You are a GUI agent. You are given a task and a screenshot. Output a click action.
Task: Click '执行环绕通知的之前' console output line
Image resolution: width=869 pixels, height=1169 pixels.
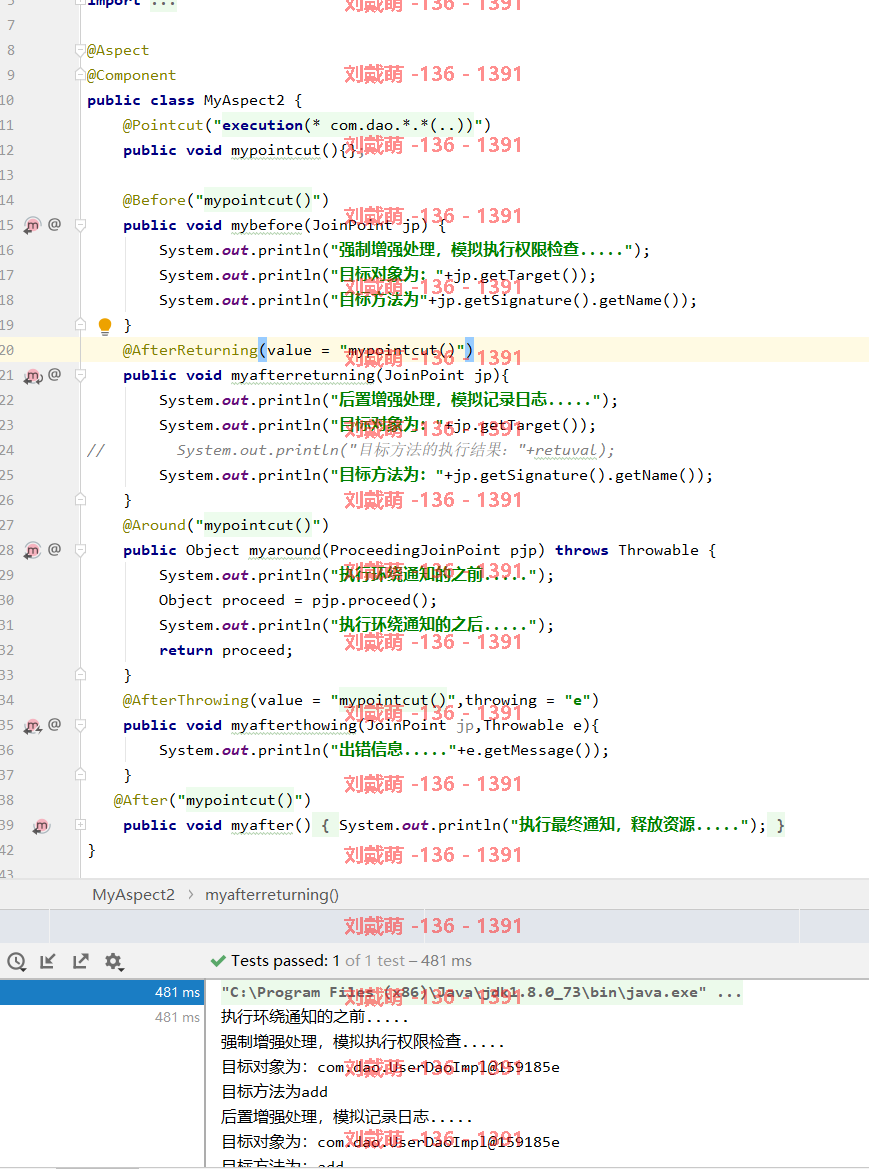tap(315, 1017)
